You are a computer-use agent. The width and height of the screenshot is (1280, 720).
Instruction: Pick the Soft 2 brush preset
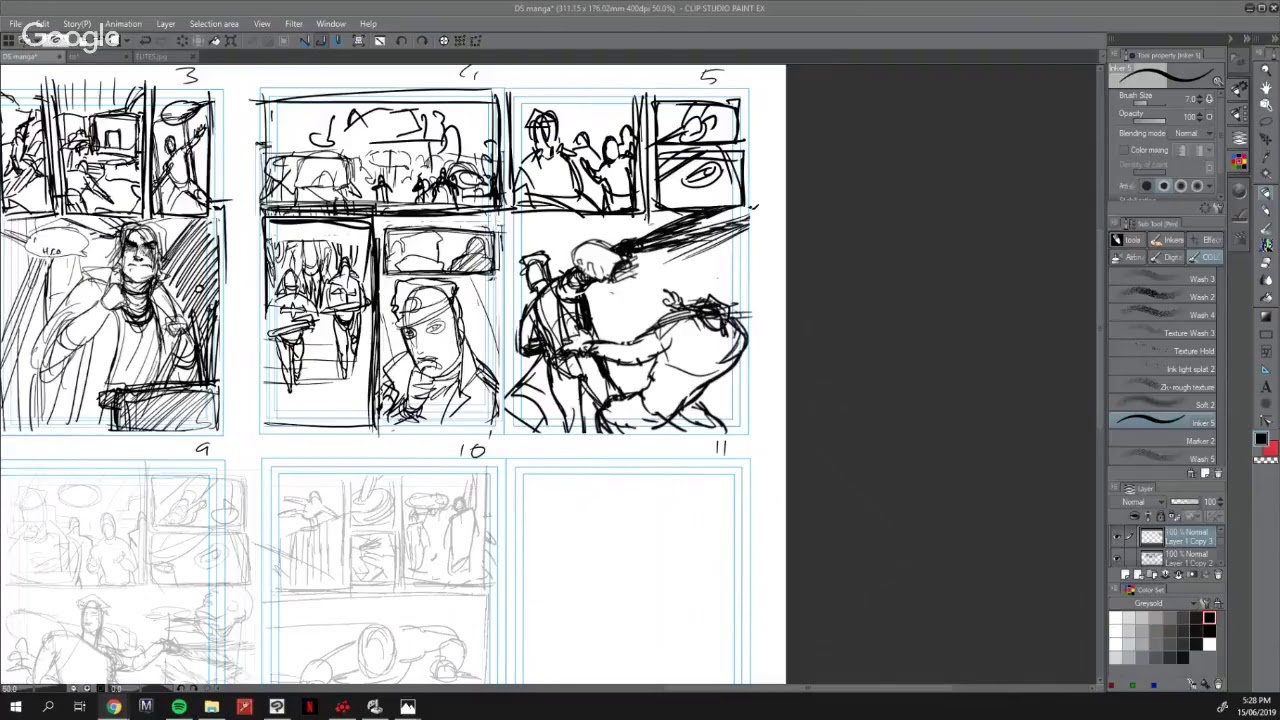pyautogui.click(x=1162, y=405)
